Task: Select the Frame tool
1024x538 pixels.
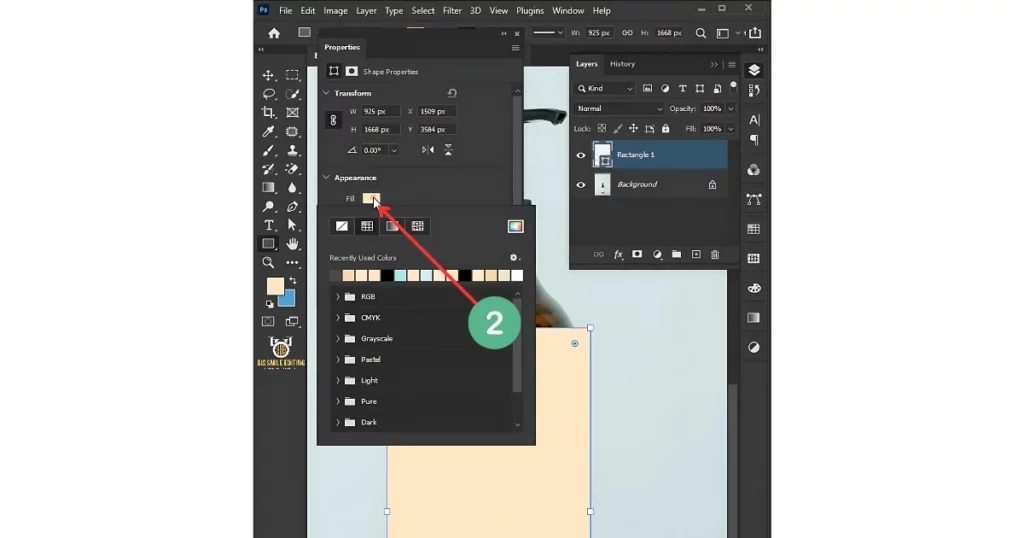Action: pyautogui.click(x=292, y=112)
